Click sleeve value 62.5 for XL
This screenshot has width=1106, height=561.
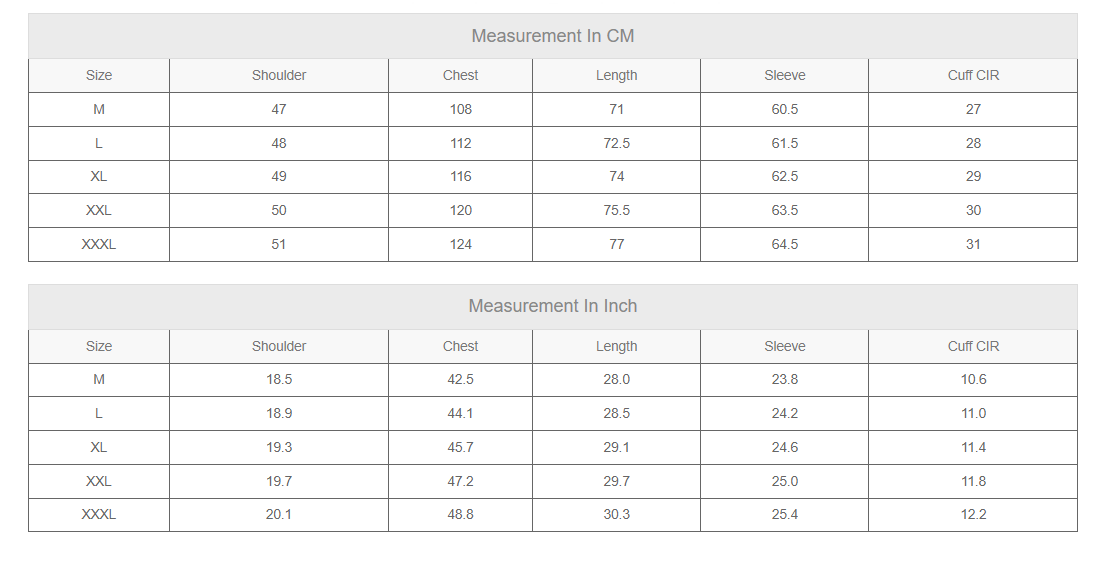784,176
